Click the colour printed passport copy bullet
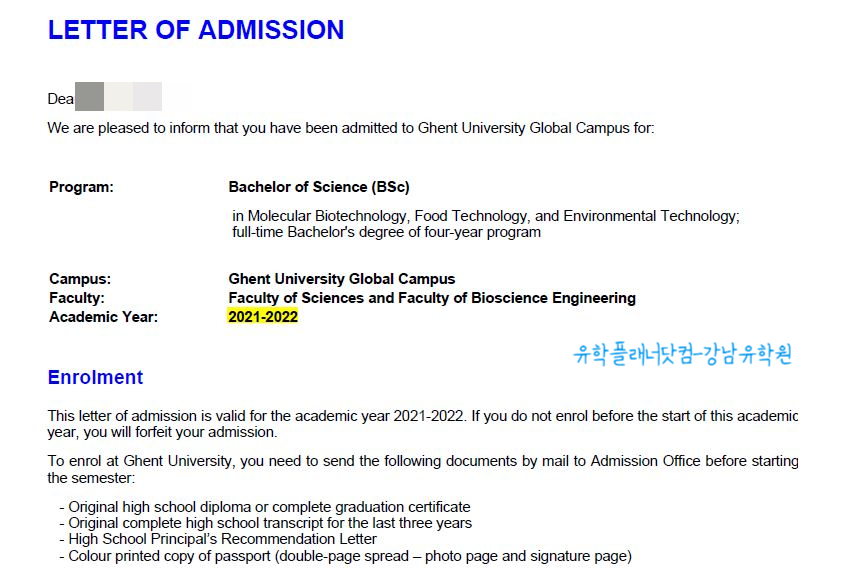The image size is (848, 568). [346, 556]
